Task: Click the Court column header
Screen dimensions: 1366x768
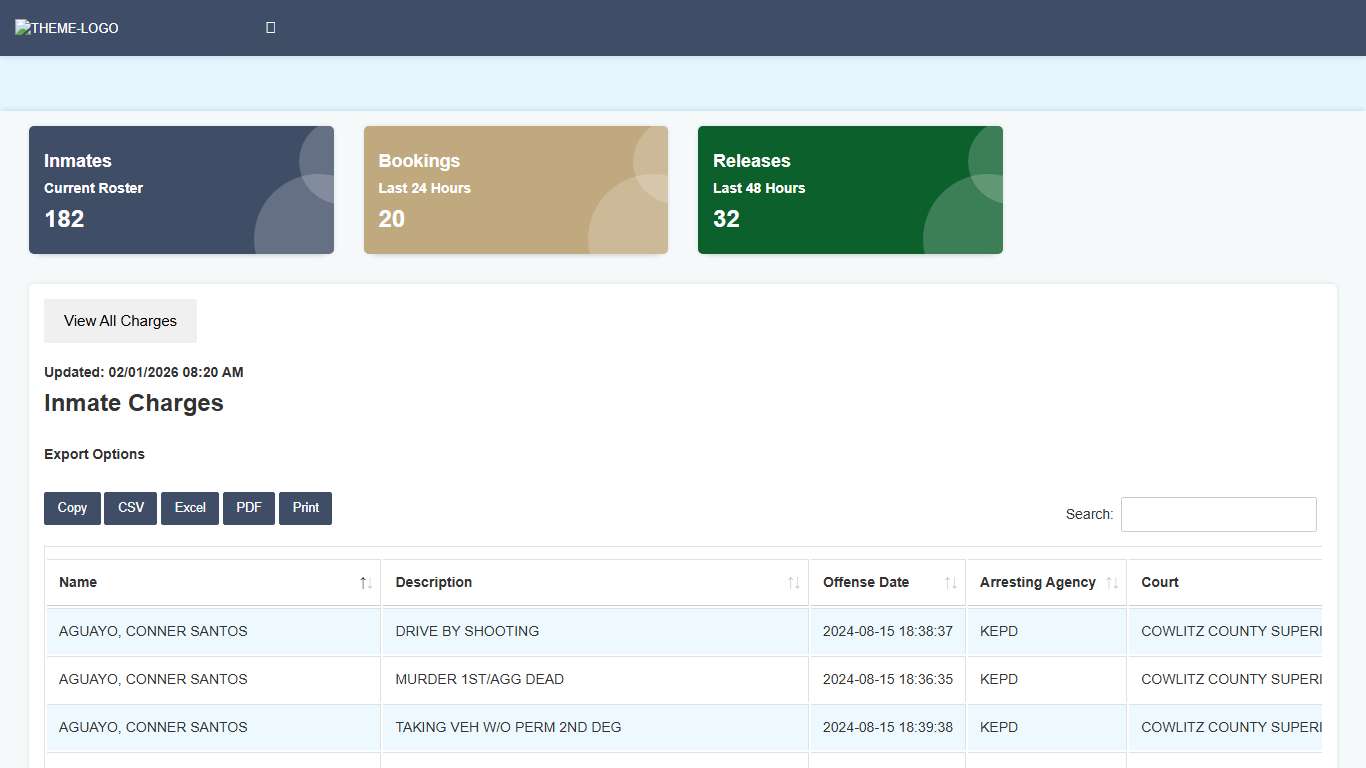Action: pos(1160,583)
